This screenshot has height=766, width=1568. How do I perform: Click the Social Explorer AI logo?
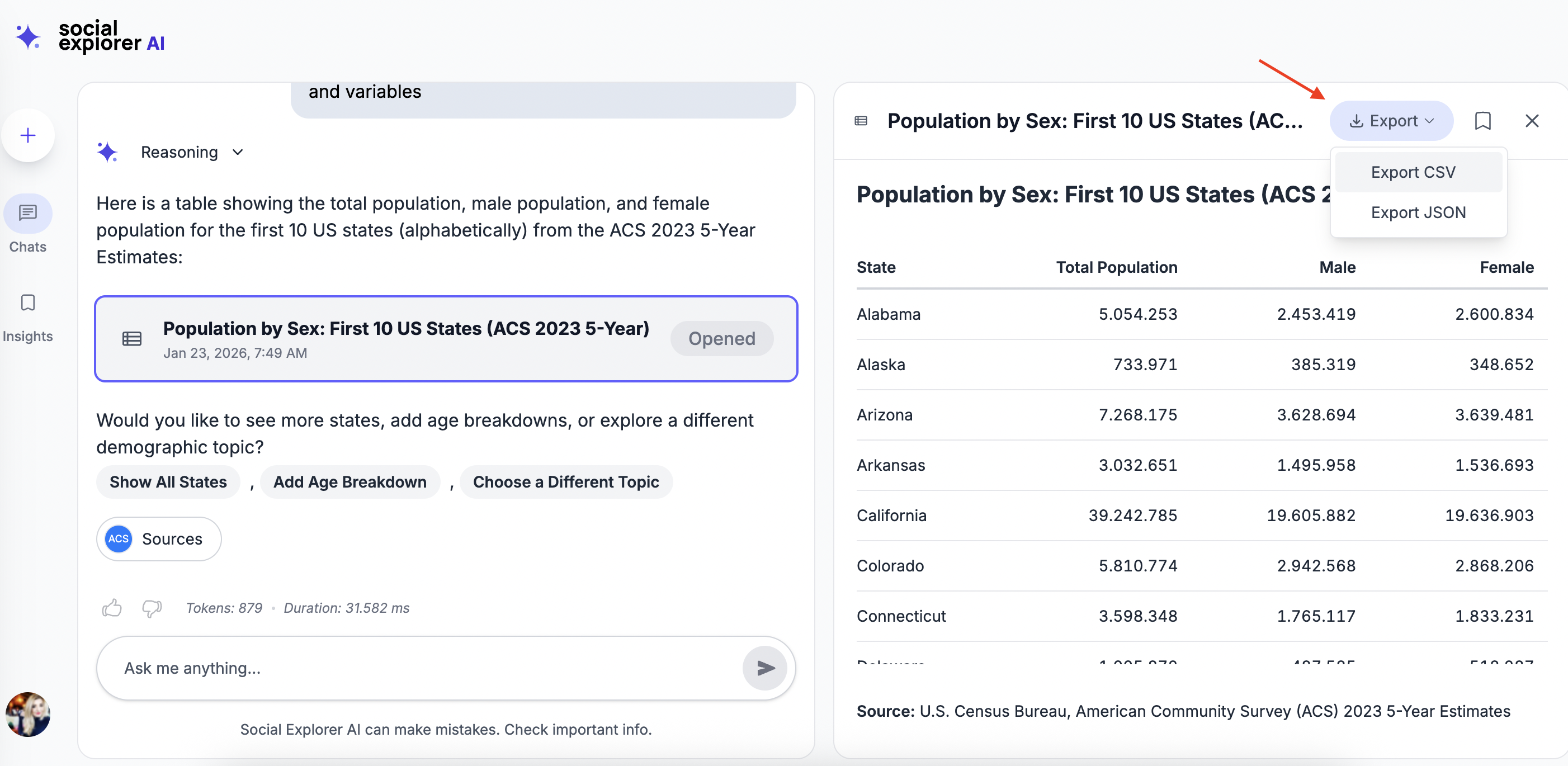point(90,36)
